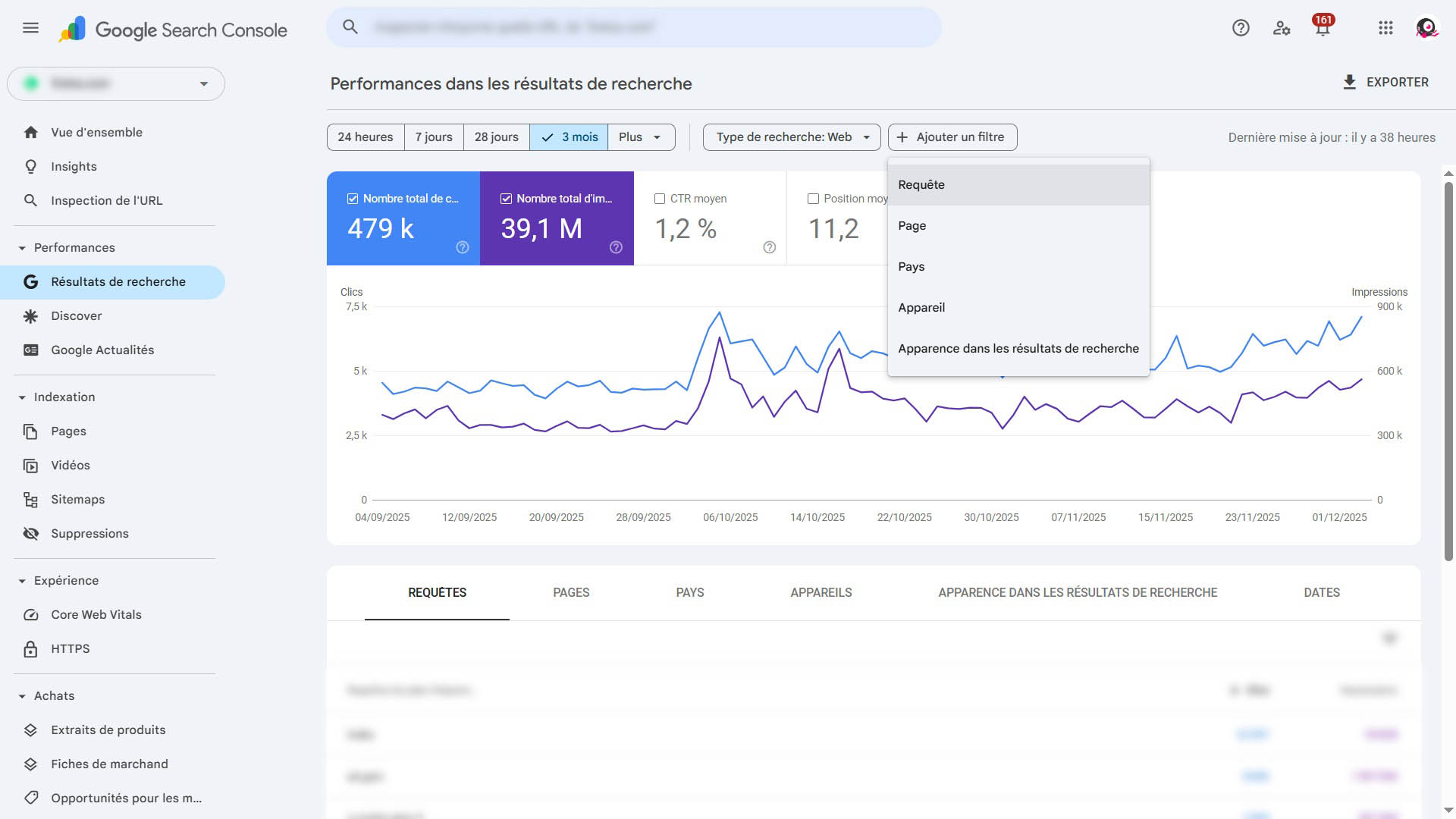
Task: Expand the Plus date range dropdown
Action: coord(641,137)
